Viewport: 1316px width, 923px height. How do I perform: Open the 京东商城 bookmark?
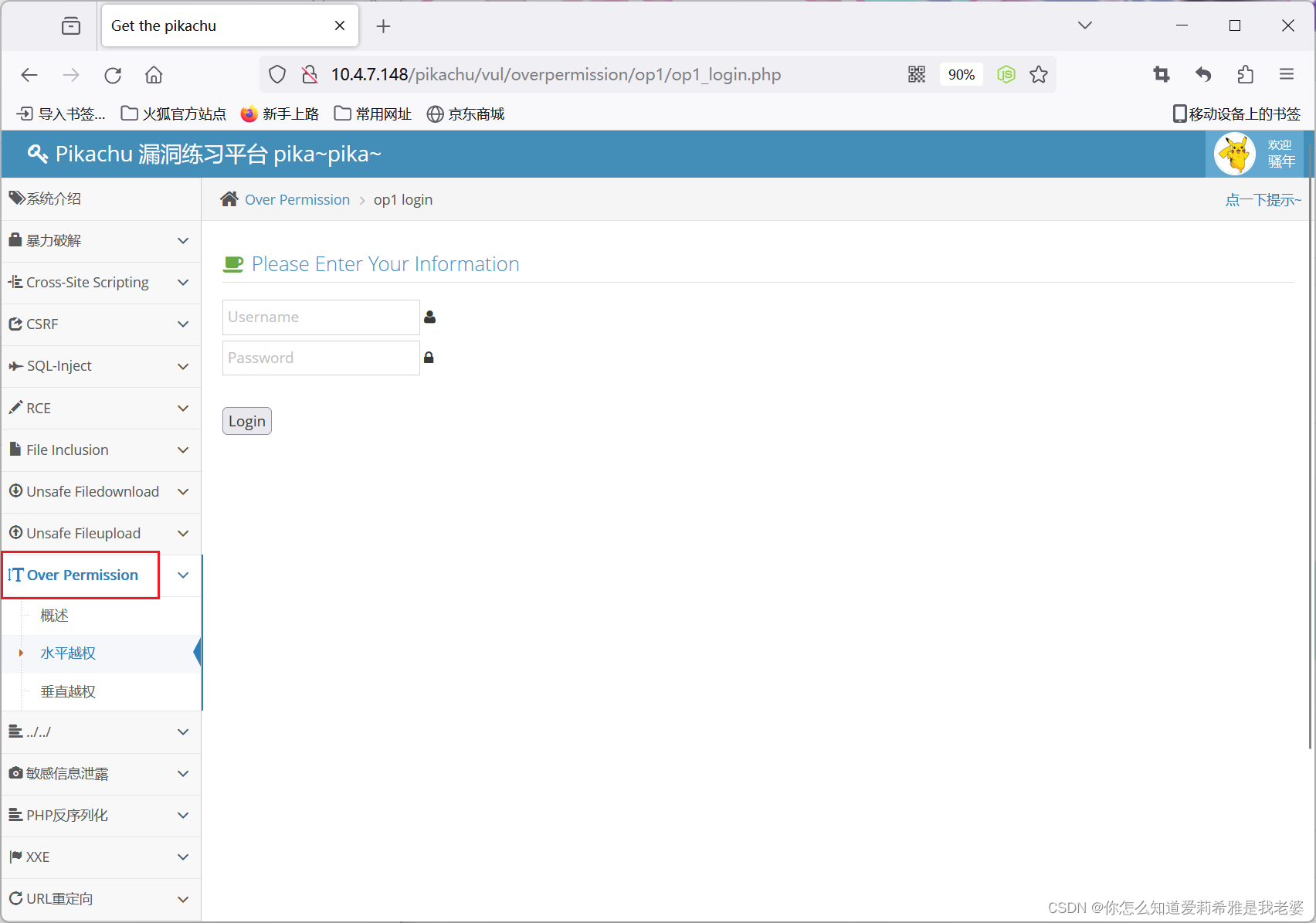466,114
